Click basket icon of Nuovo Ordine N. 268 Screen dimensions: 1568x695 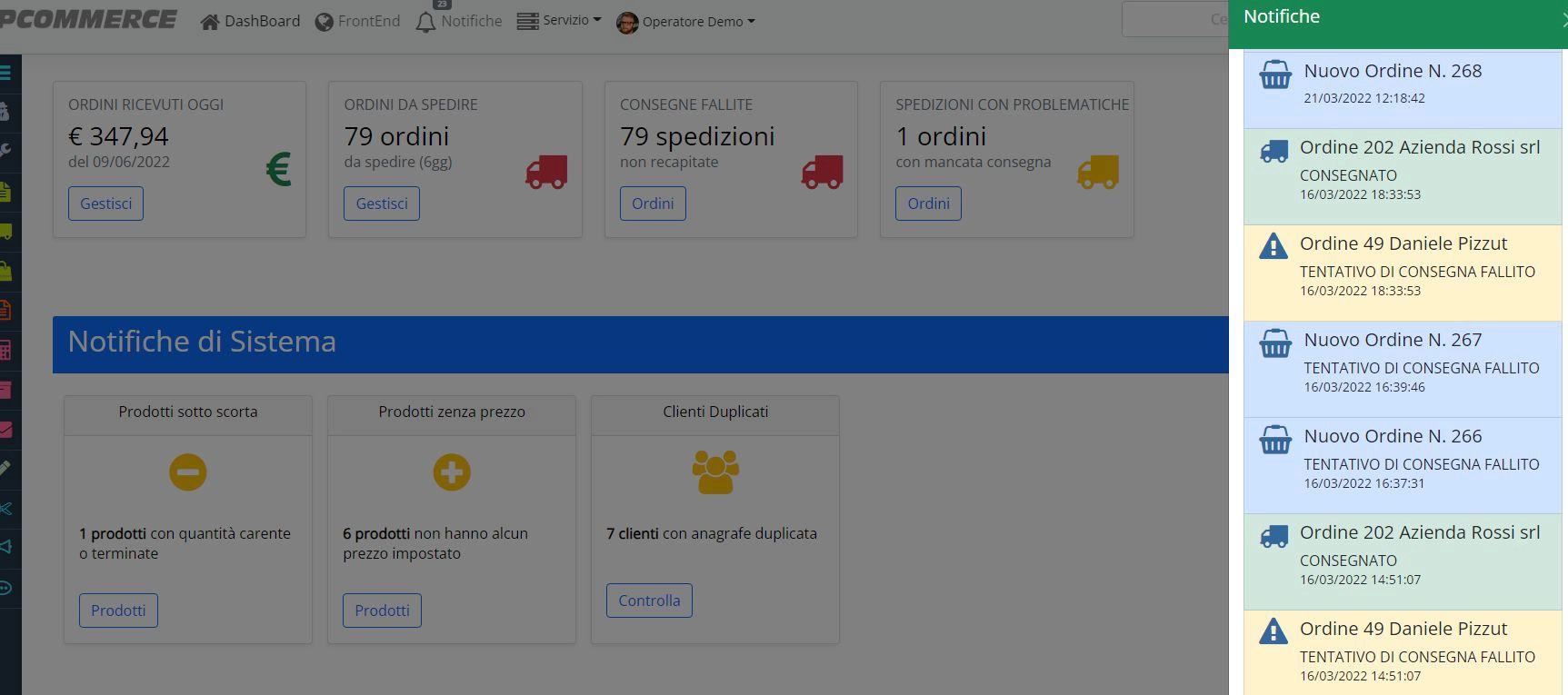click(1275, 74)
